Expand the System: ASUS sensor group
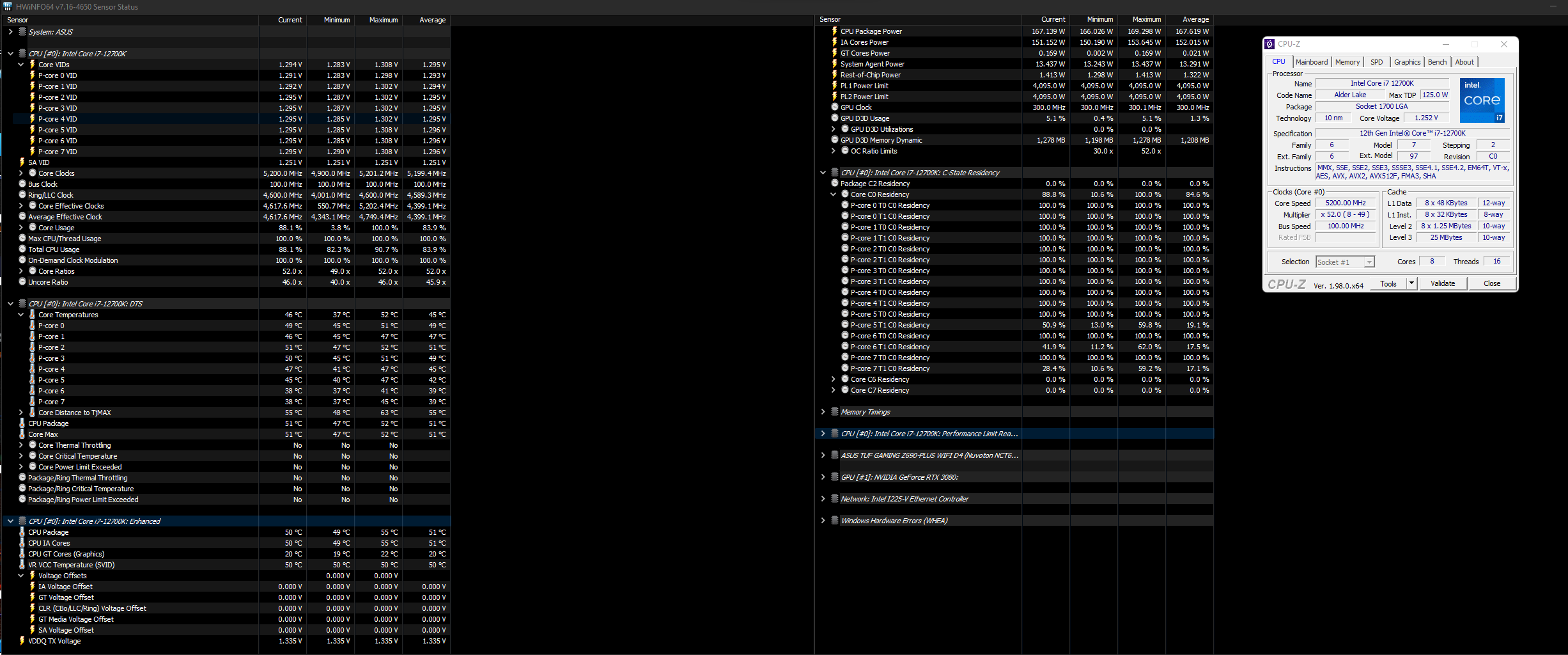 click(x=10, y=31)
